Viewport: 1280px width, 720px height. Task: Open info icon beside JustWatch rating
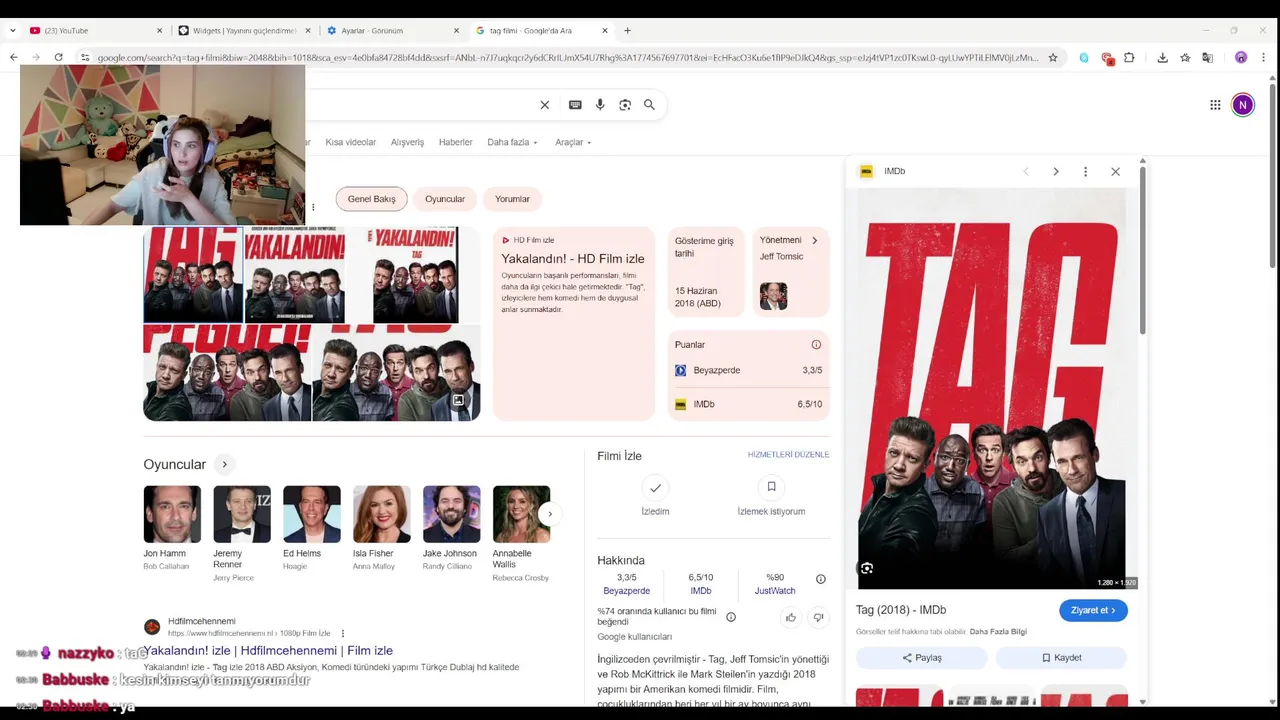[x=820, y=579]
